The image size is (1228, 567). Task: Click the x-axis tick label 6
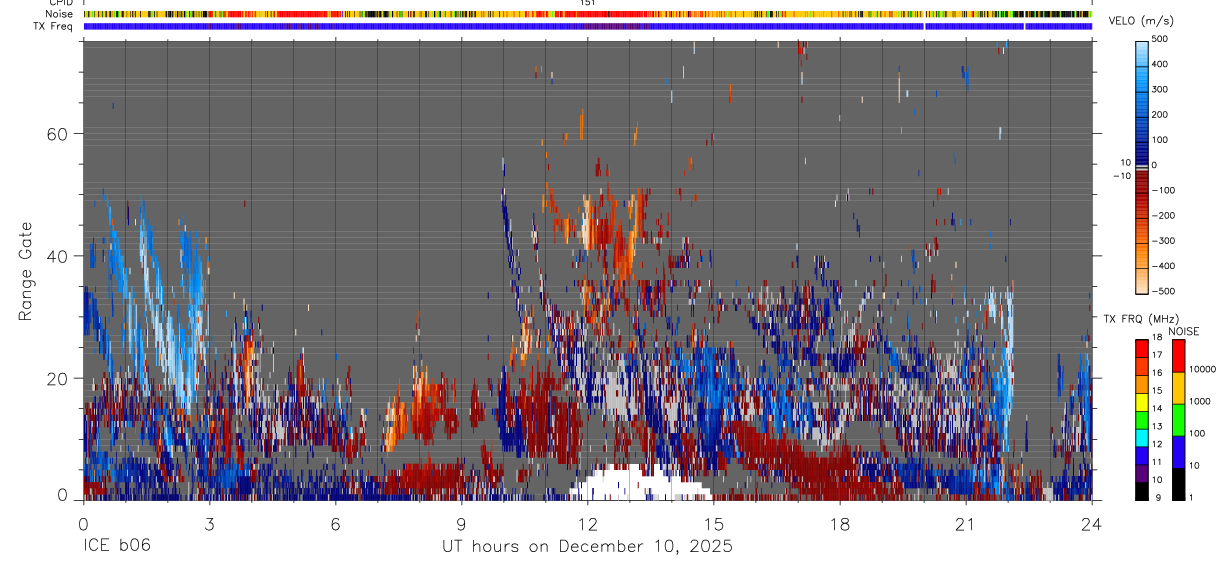point(336,523)
